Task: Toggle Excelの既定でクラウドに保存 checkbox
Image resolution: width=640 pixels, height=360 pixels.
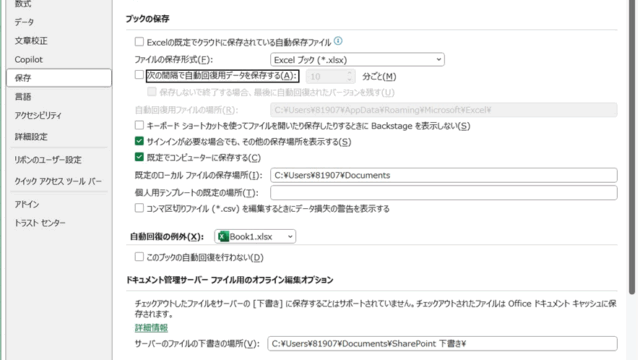Action: [139, 42]
